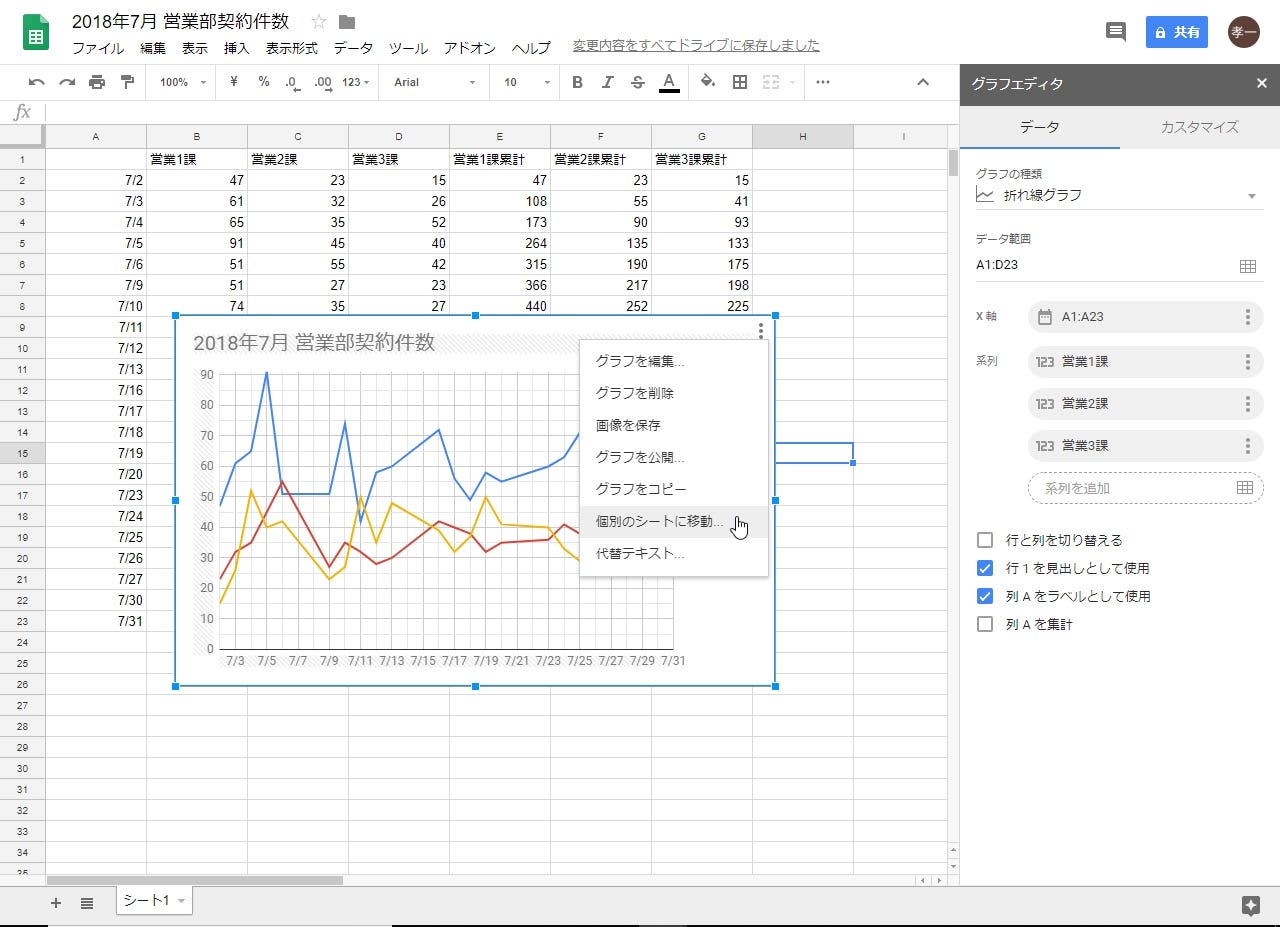Click the merge cells icon

(x=771, y=82)
